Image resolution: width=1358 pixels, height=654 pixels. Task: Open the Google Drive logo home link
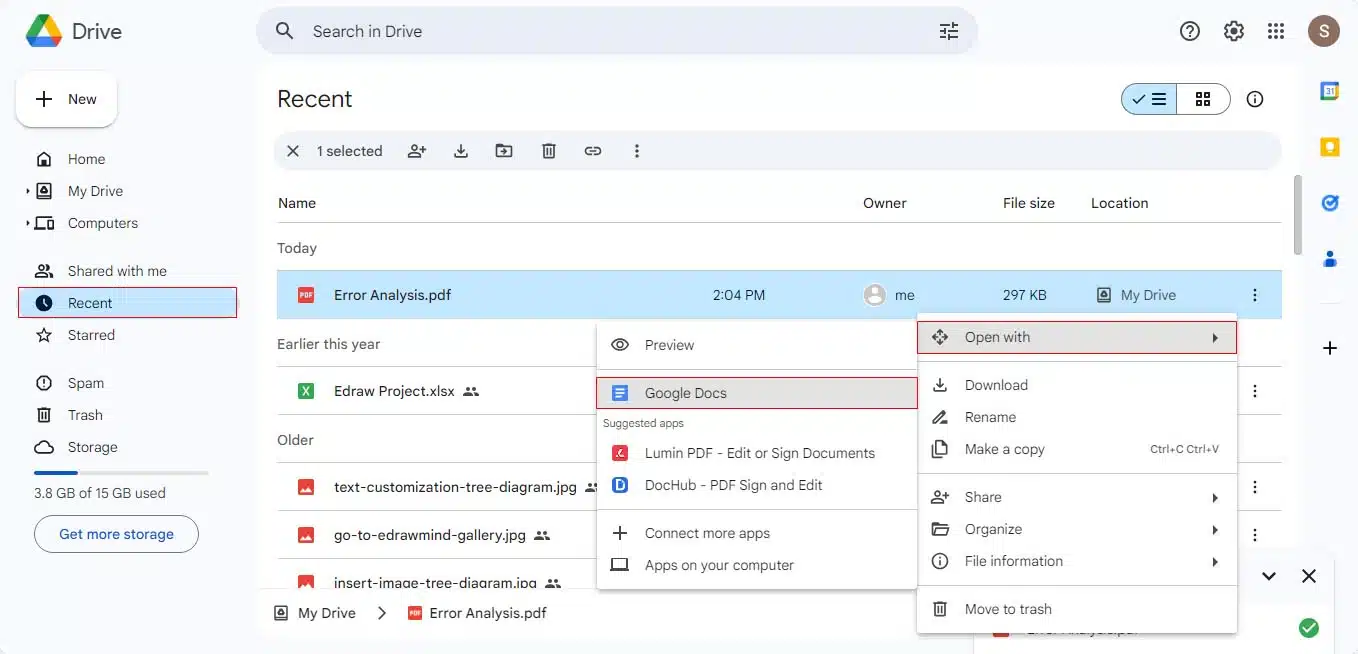tap(73, 31)
